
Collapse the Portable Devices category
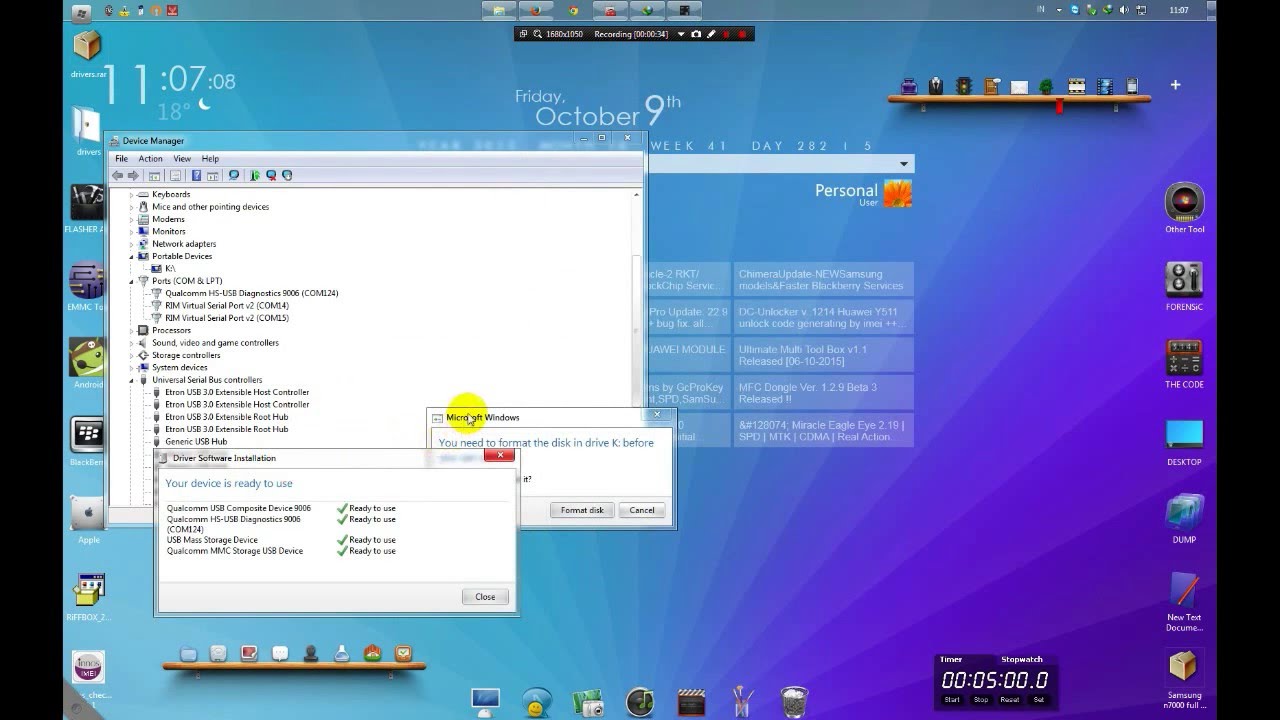click(131, 256)
